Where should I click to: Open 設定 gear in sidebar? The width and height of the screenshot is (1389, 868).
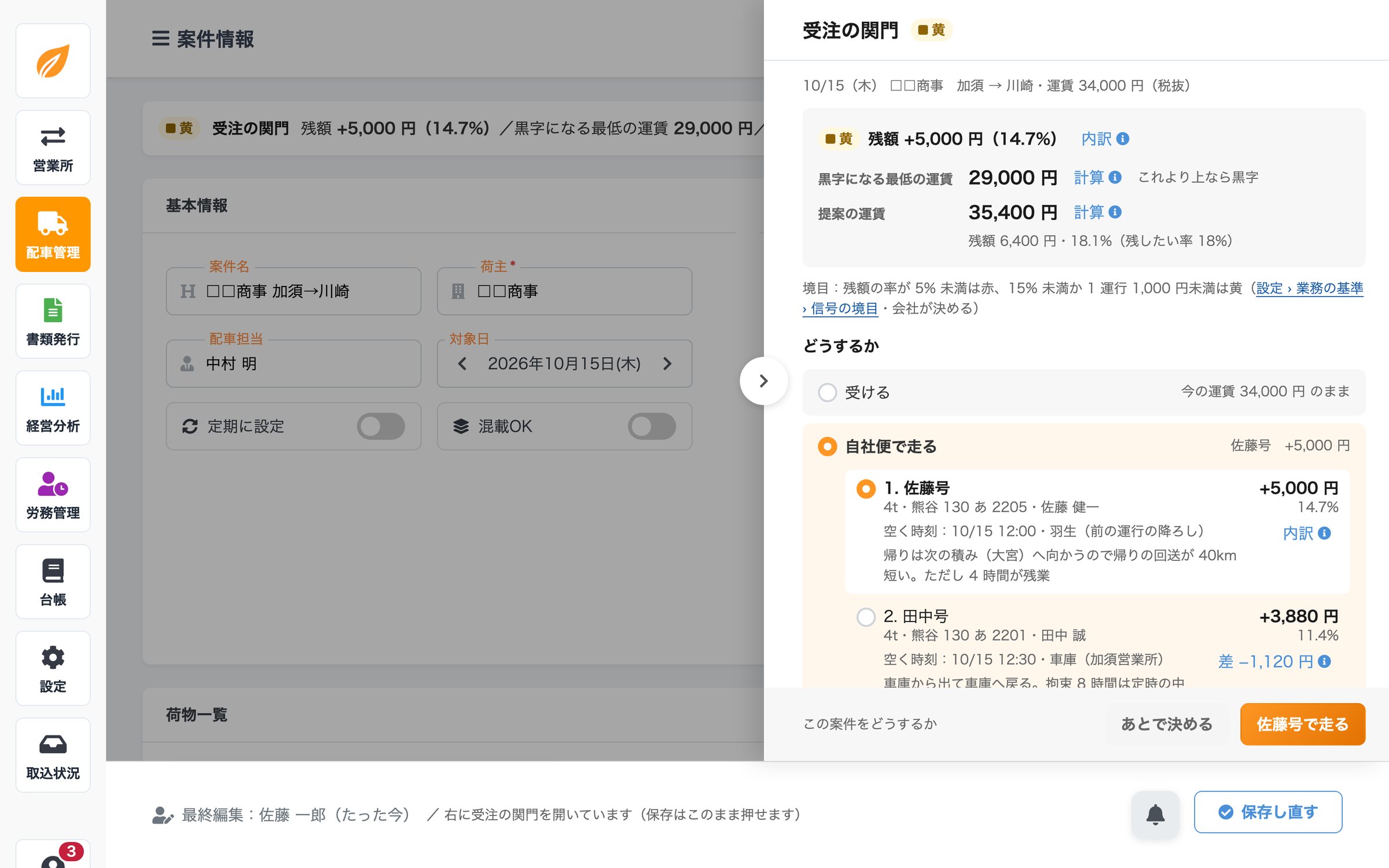(x=53, y=668)
